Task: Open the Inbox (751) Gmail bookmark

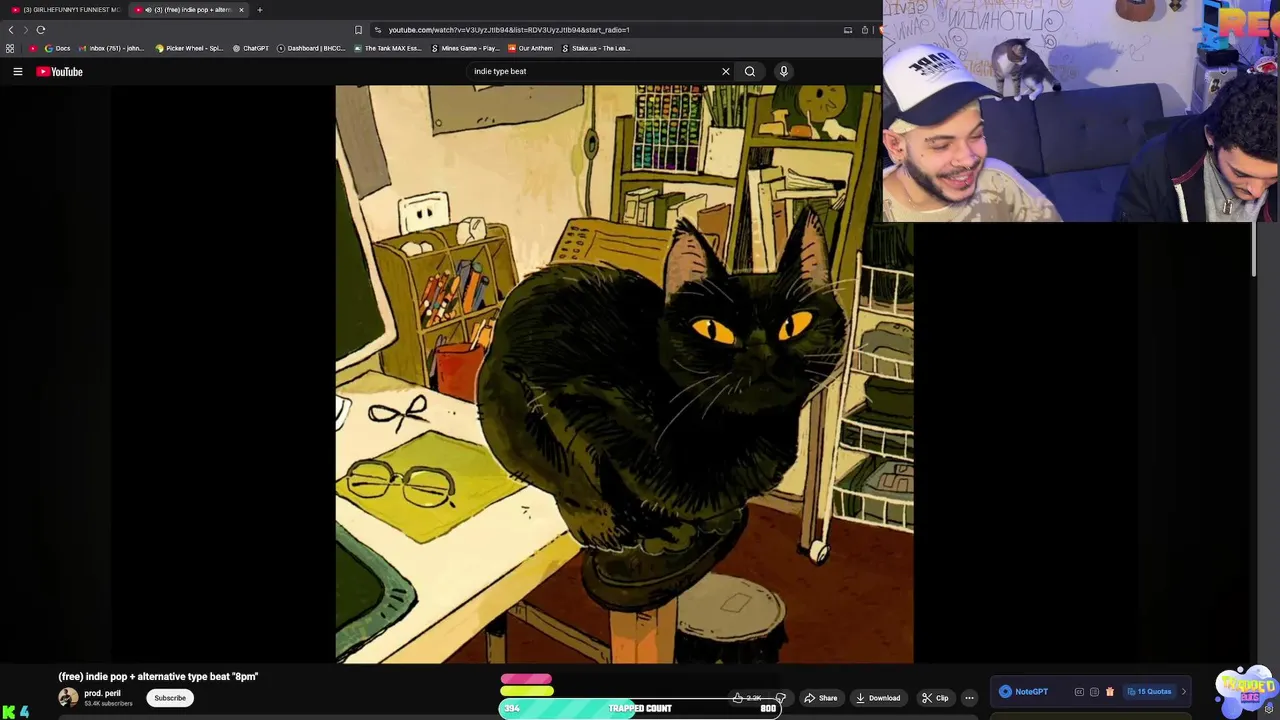Action: [x=111, y=48]
